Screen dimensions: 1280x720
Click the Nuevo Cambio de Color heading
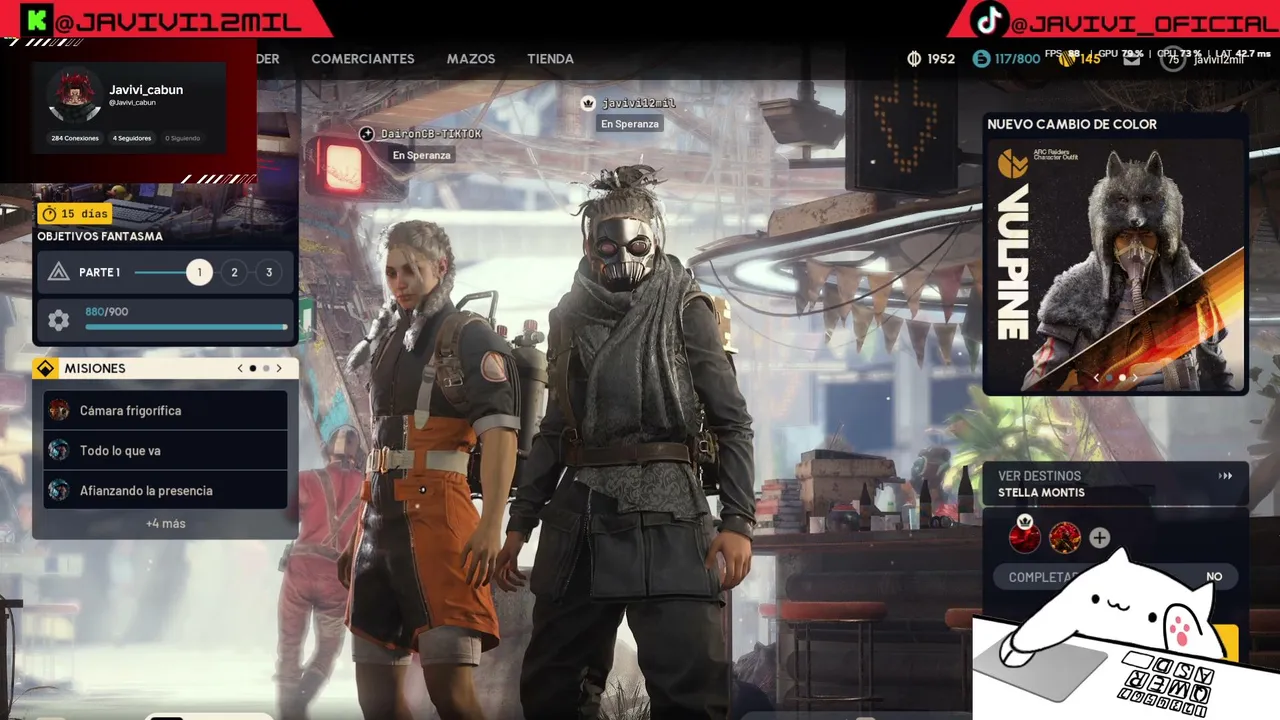1072,124
